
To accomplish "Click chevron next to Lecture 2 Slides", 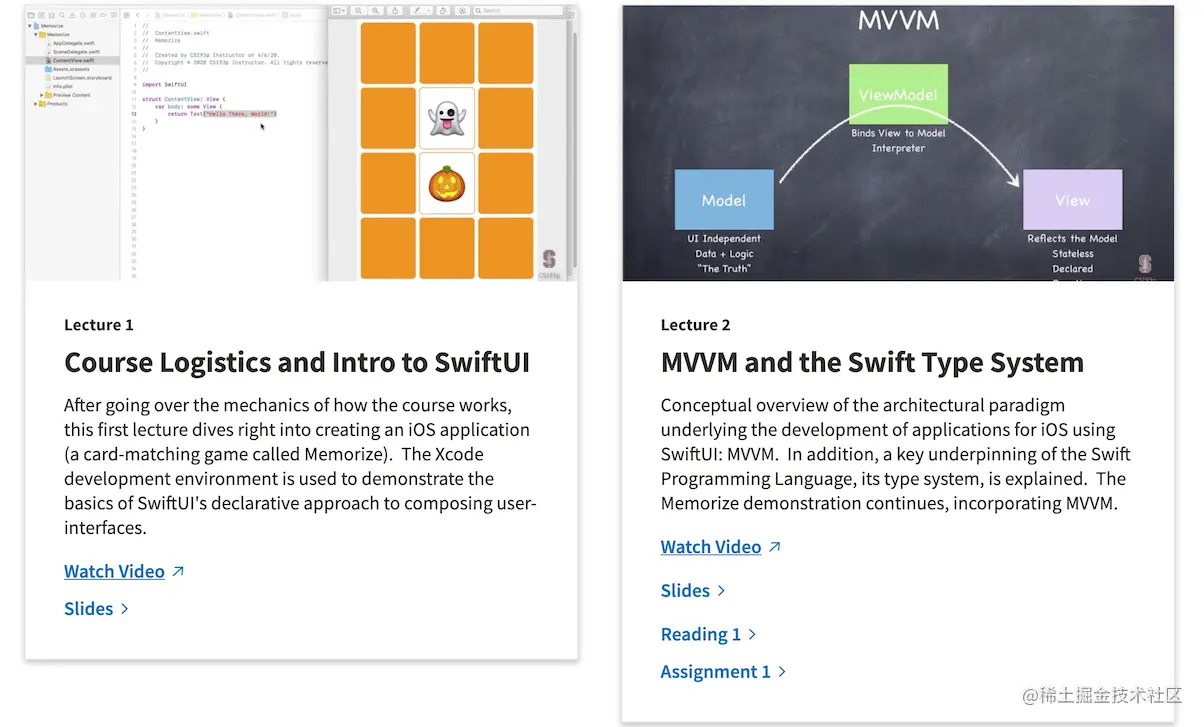I will click(721, 590).
